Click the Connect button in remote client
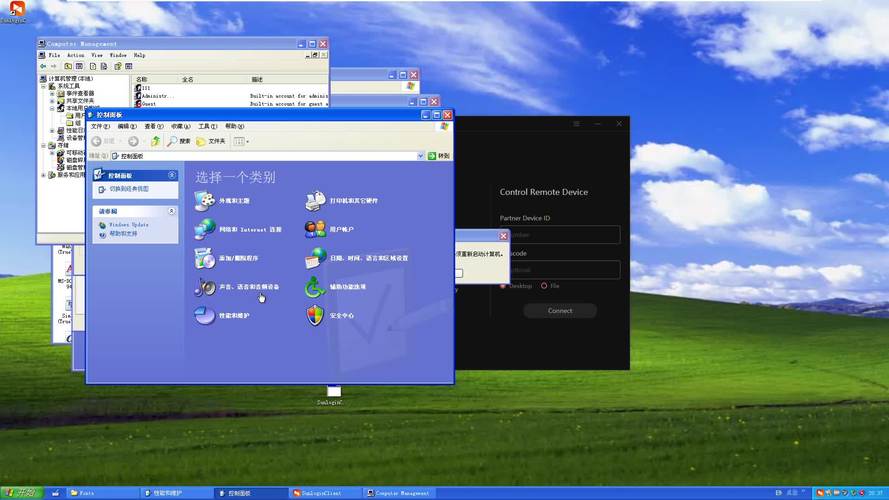 (560, 311)
